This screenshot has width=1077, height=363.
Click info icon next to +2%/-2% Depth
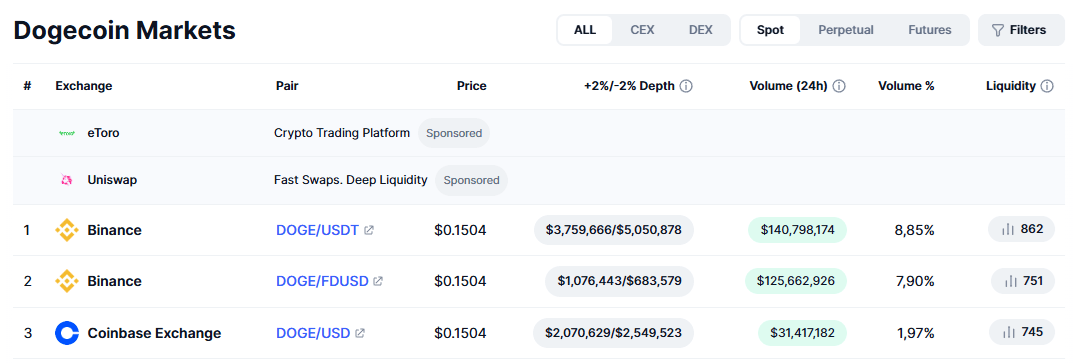pyautogui.click(x=686, y=86)
